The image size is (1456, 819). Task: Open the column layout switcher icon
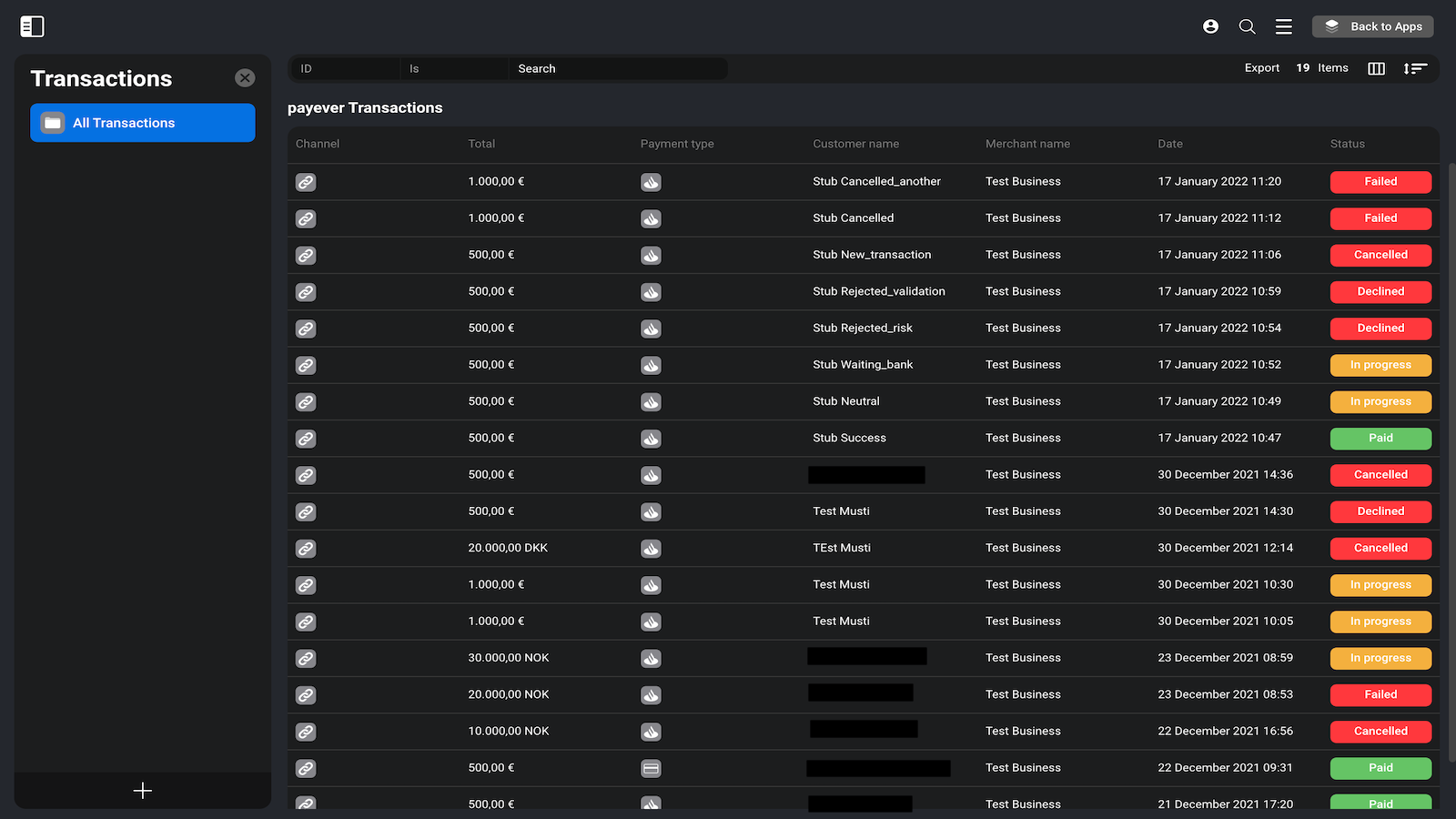(x=1376, y=68)
